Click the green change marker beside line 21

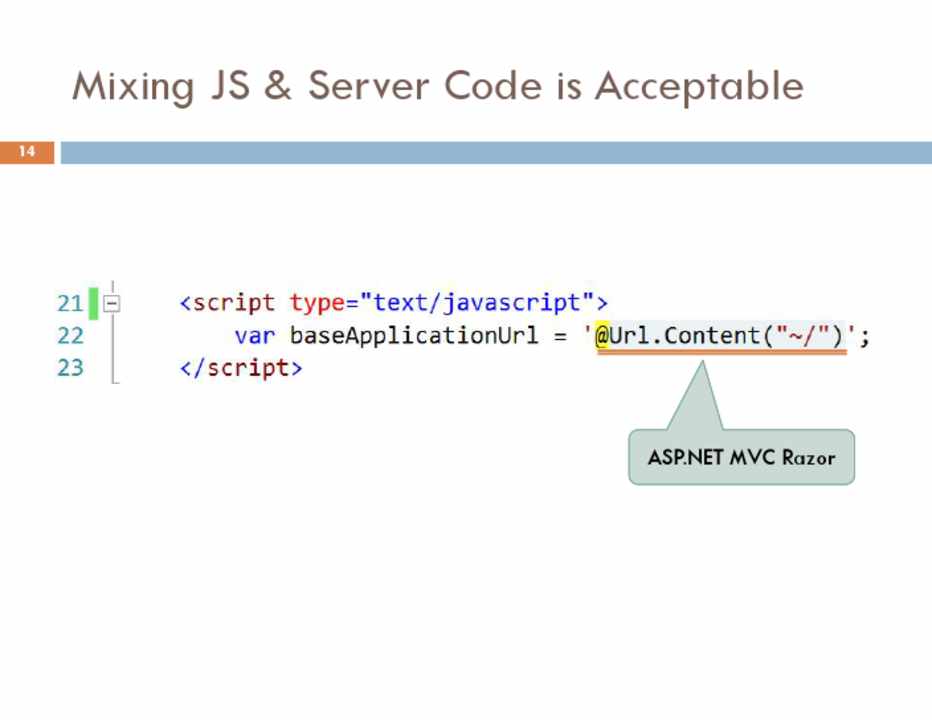[93, 303]
